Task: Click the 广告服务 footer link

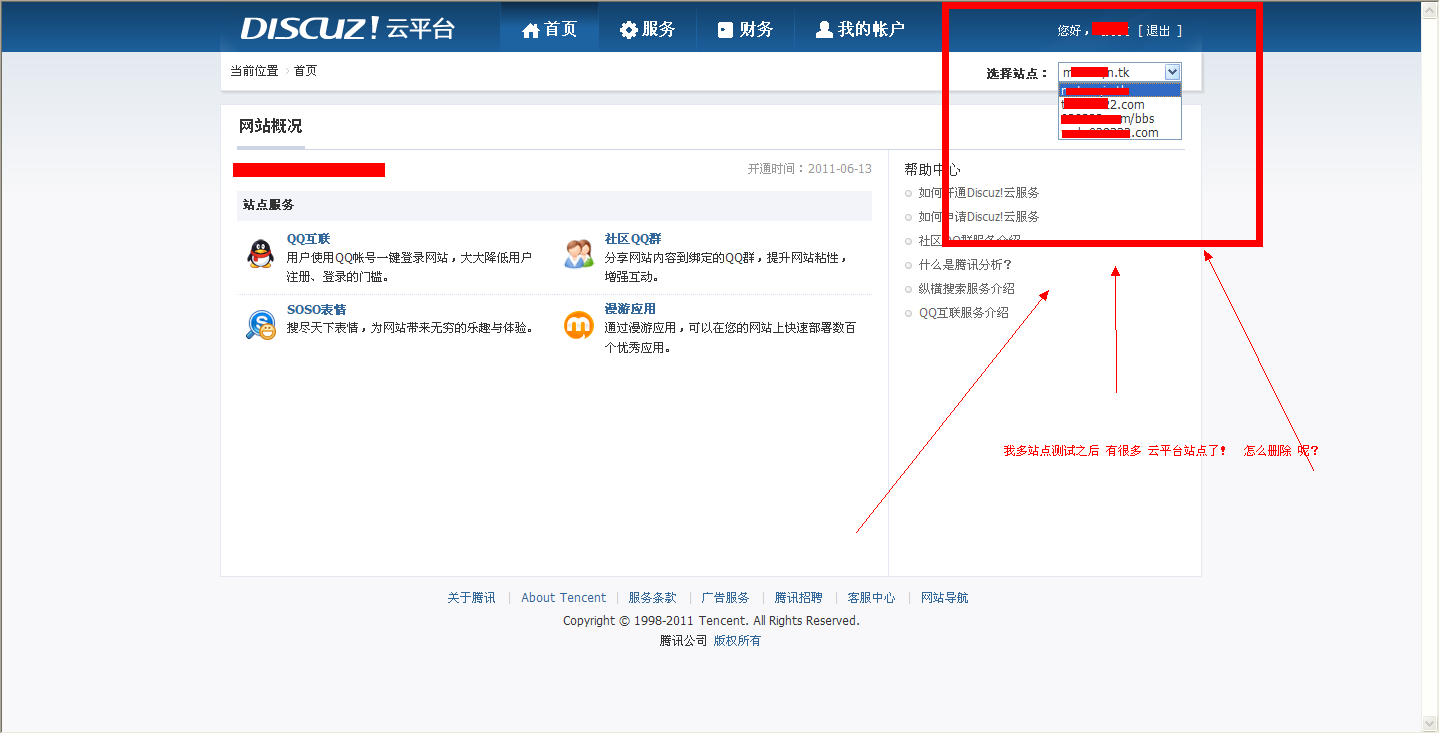Action: [x=725, y=598]
